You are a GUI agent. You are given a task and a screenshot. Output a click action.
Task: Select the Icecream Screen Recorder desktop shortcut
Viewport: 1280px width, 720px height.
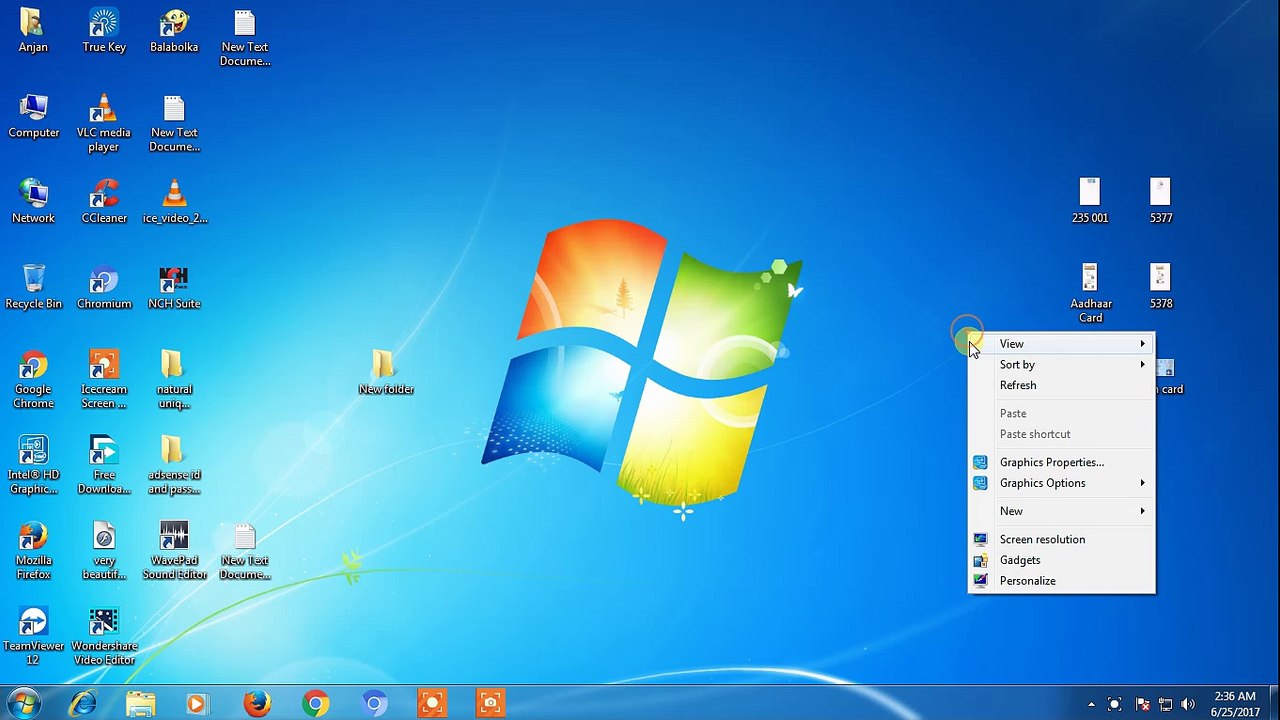pyautogui.click(x=104, y=380)
